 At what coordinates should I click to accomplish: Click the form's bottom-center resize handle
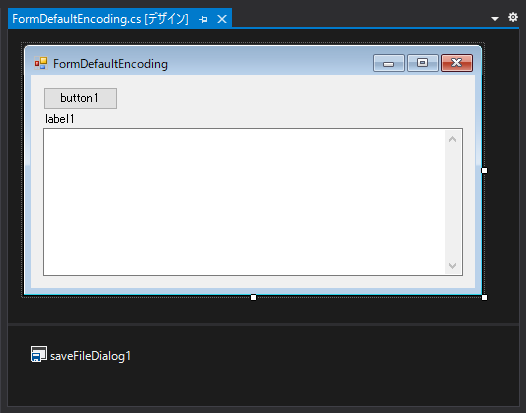click(254, 298)
